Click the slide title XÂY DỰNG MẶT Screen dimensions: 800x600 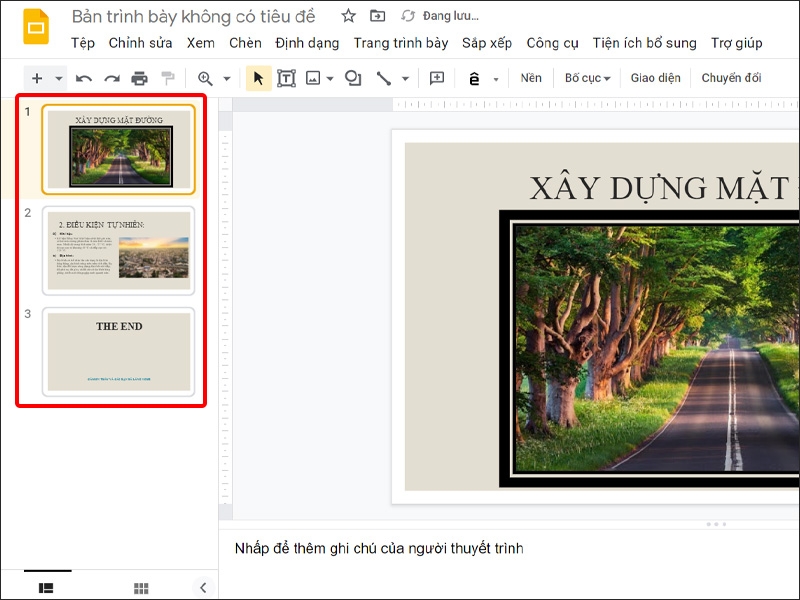click(x=660, y=188)
